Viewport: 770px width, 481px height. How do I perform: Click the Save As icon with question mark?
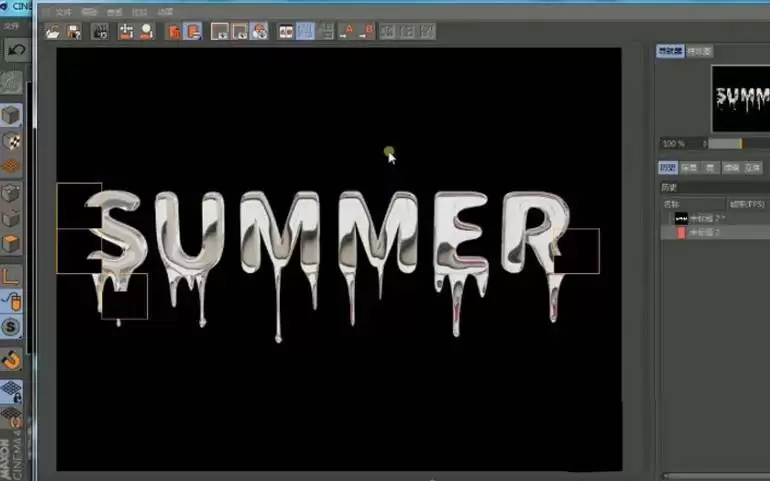(74, 31)
